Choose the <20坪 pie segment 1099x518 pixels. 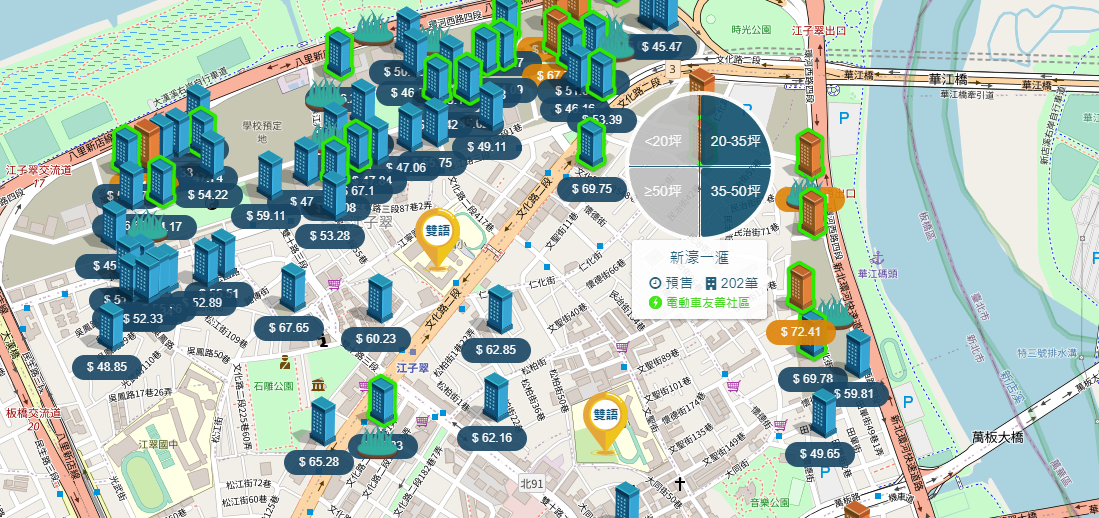[x=663, y=132]
